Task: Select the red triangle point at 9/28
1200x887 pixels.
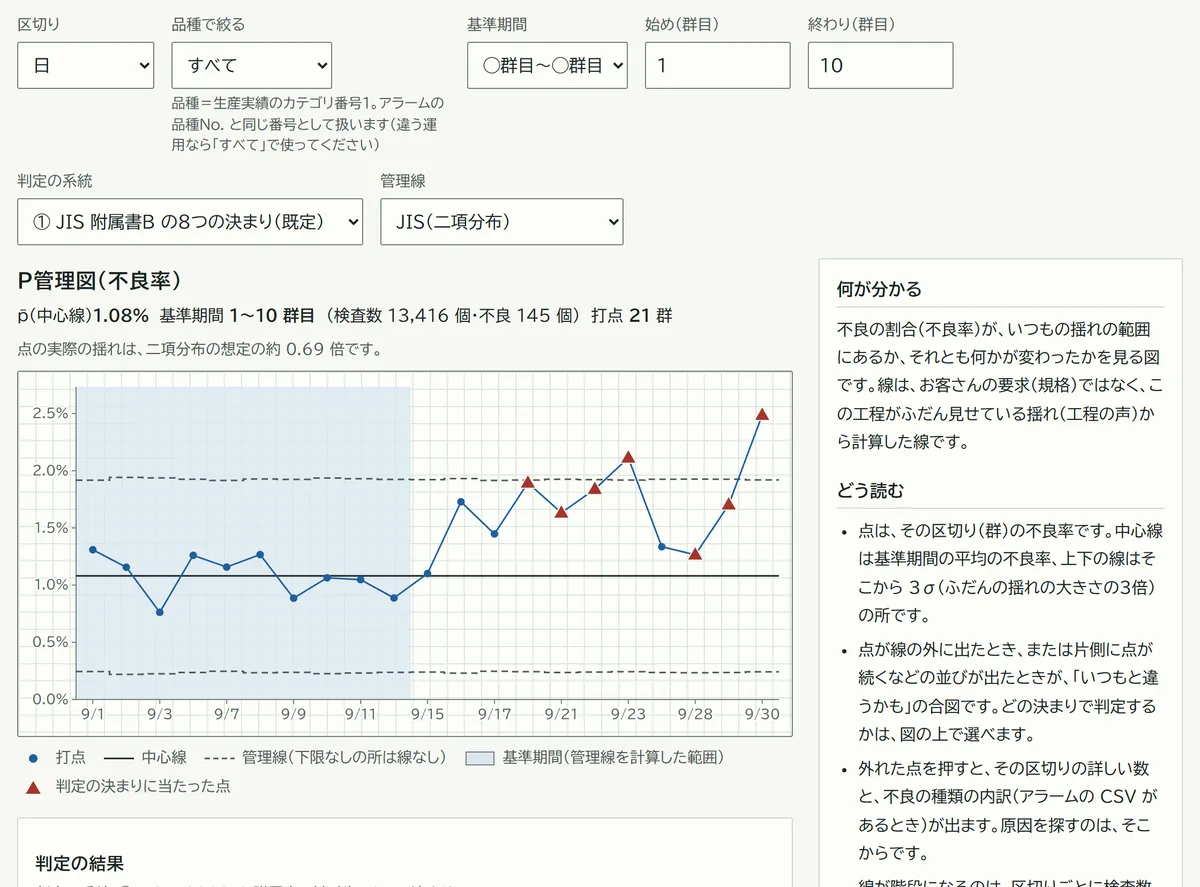Action: 695,554
